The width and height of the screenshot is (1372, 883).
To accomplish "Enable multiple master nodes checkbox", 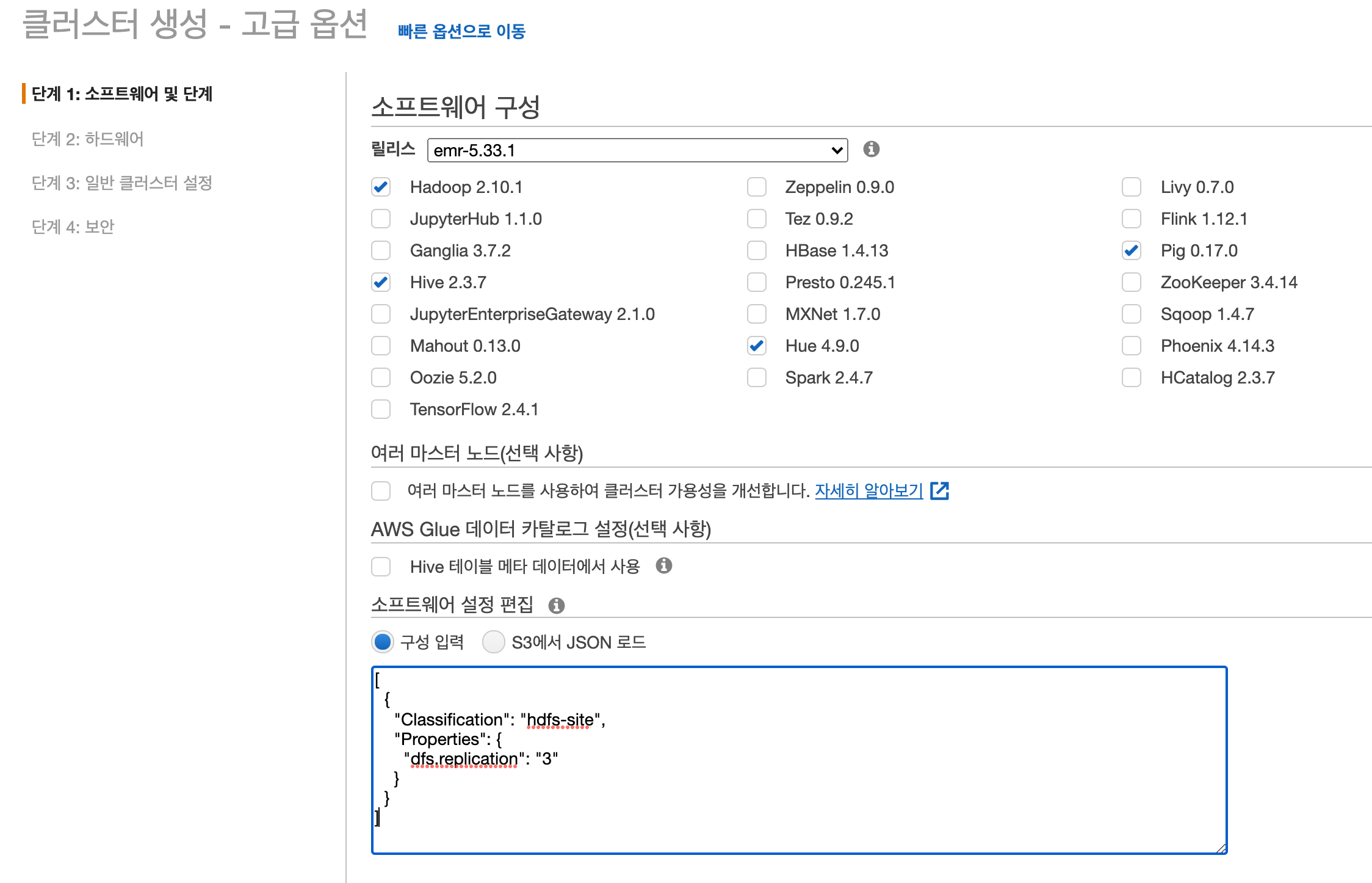I will click(381, 490).
